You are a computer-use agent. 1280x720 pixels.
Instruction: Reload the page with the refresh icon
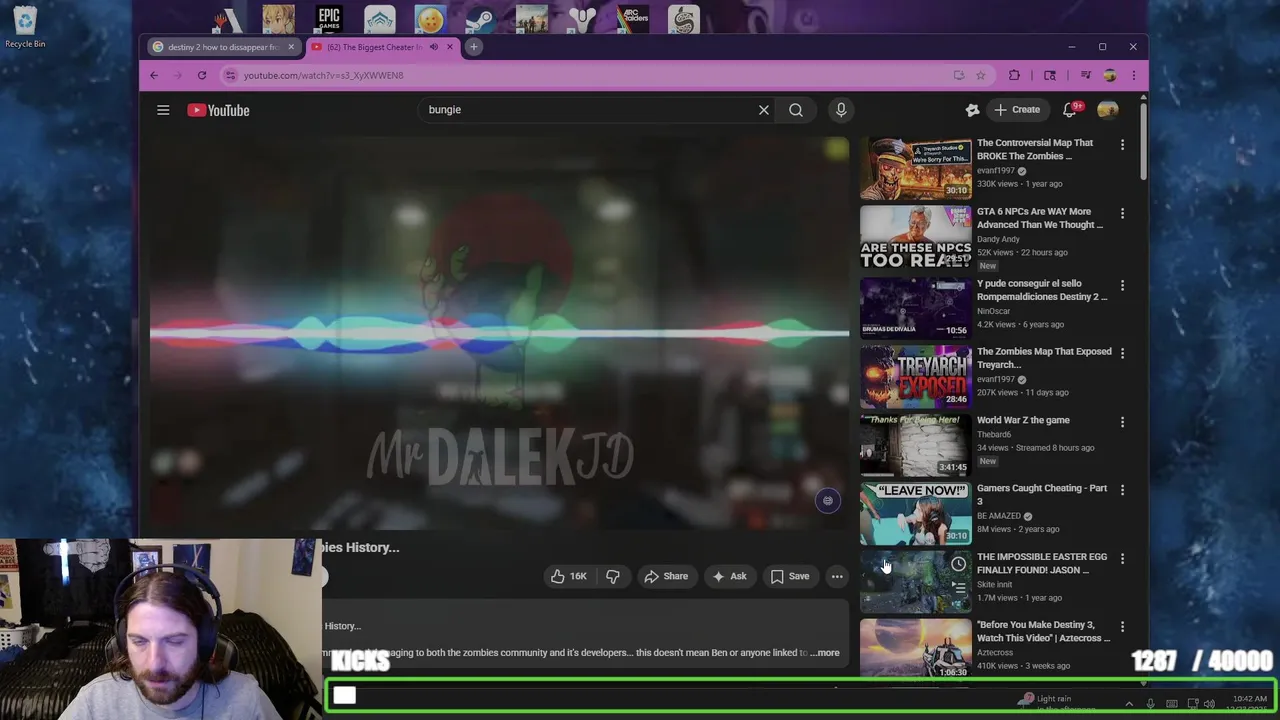tap(202, 75)
